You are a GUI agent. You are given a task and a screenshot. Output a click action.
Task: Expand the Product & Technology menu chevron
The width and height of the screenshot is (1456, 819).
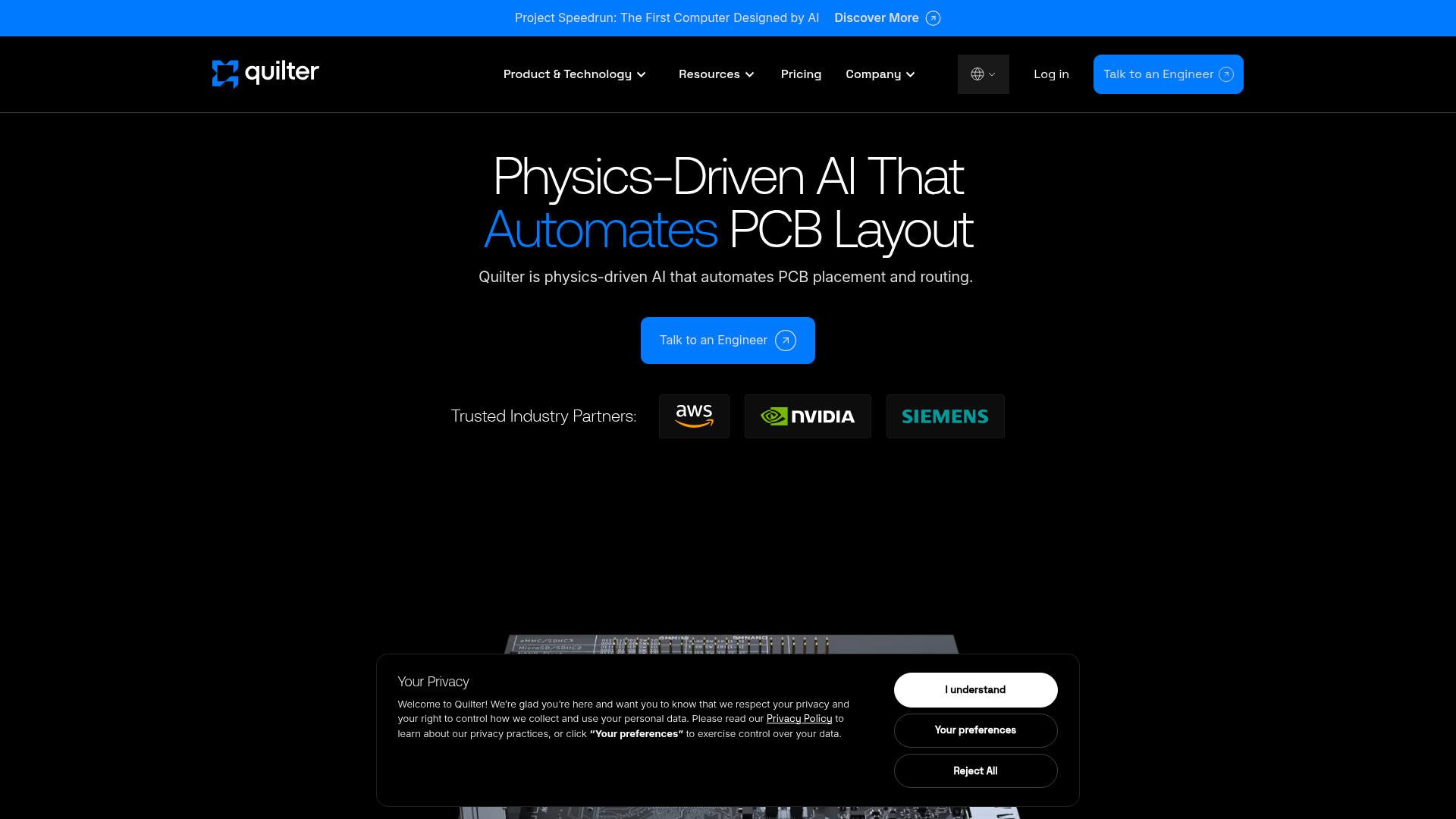642,74
